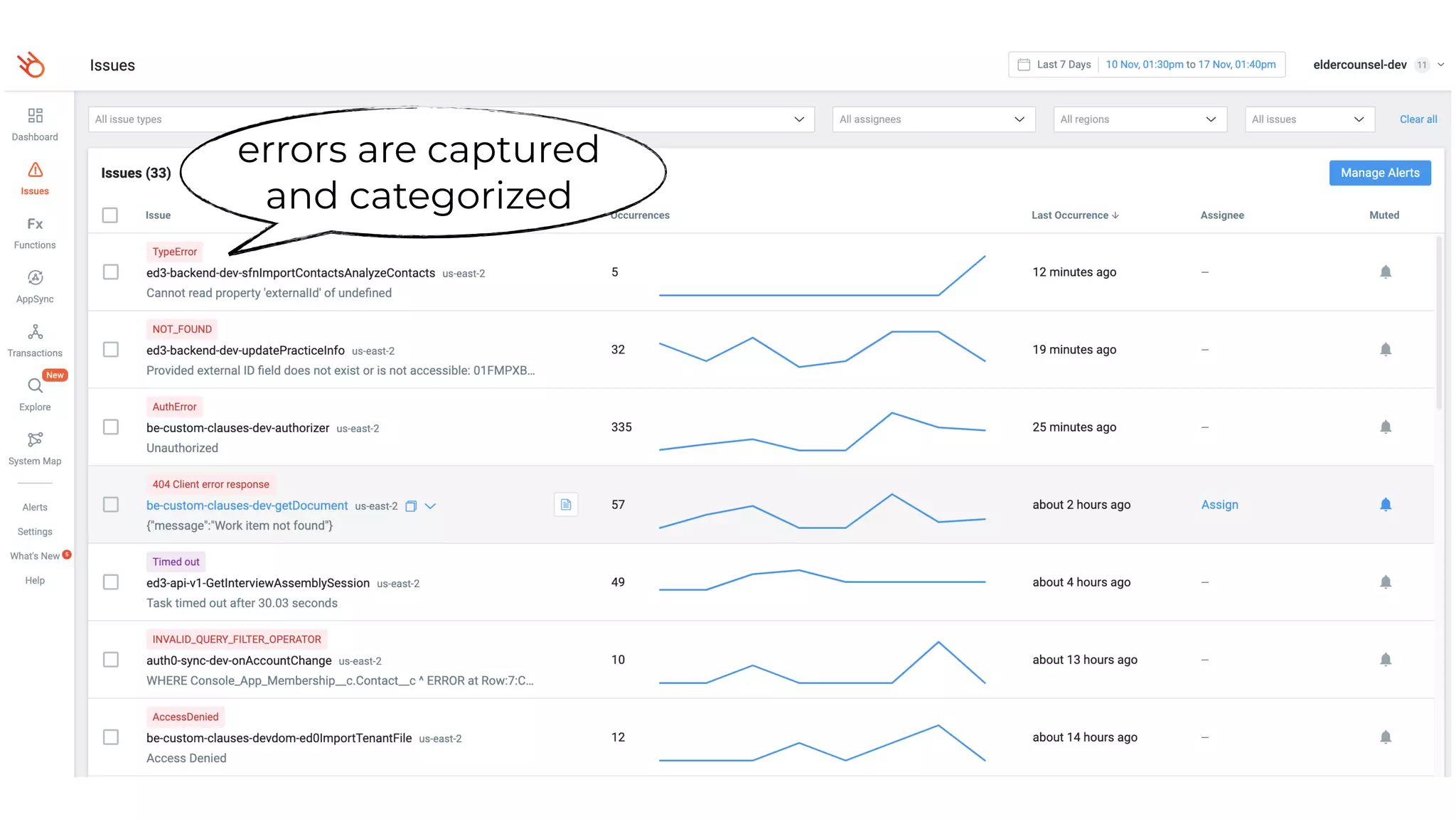Click the Issue column header

pyautogui.click(x=158, y=215)
